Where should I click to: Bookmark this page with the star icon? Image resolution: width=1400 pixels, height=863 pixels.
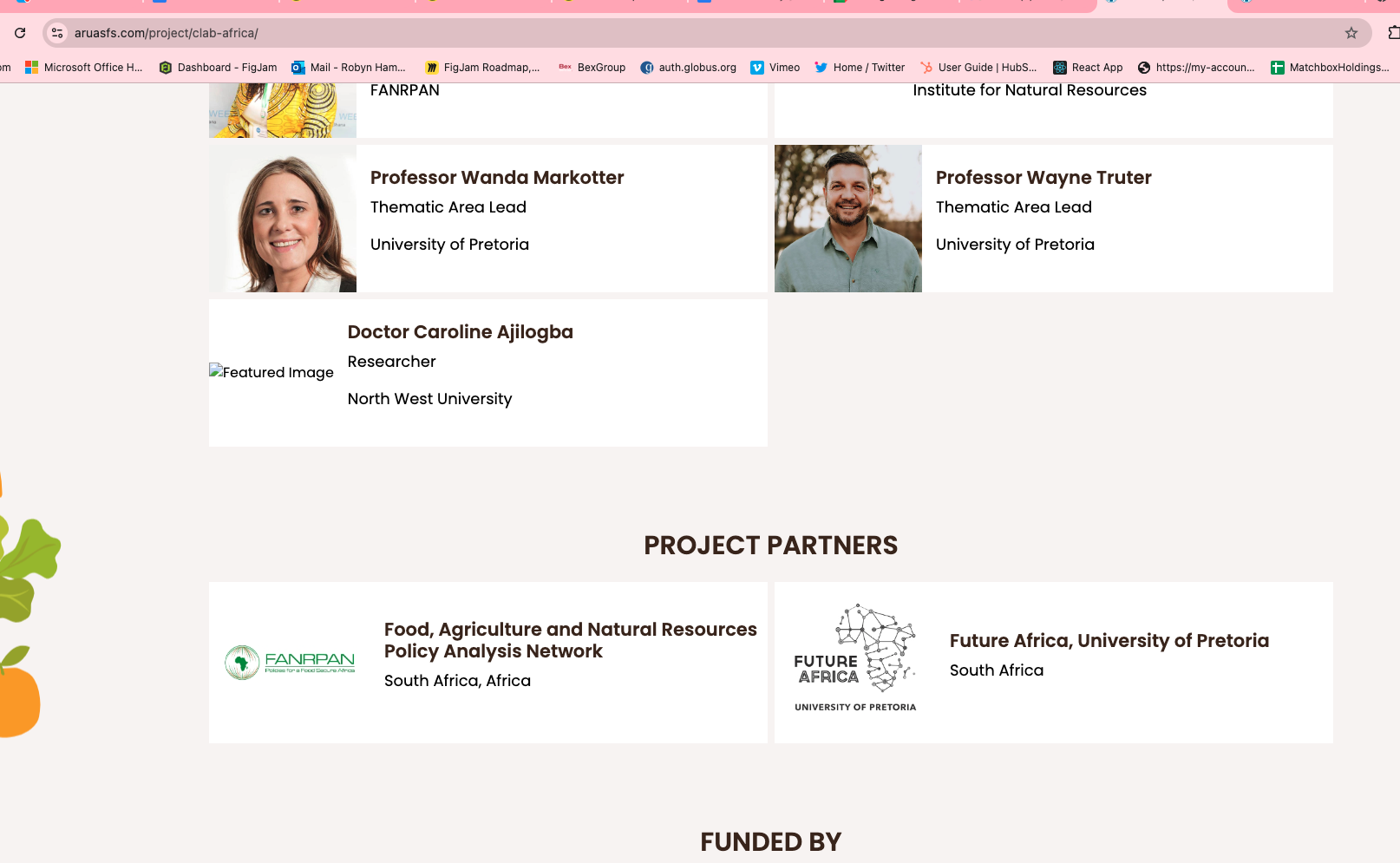[1351, 33]
